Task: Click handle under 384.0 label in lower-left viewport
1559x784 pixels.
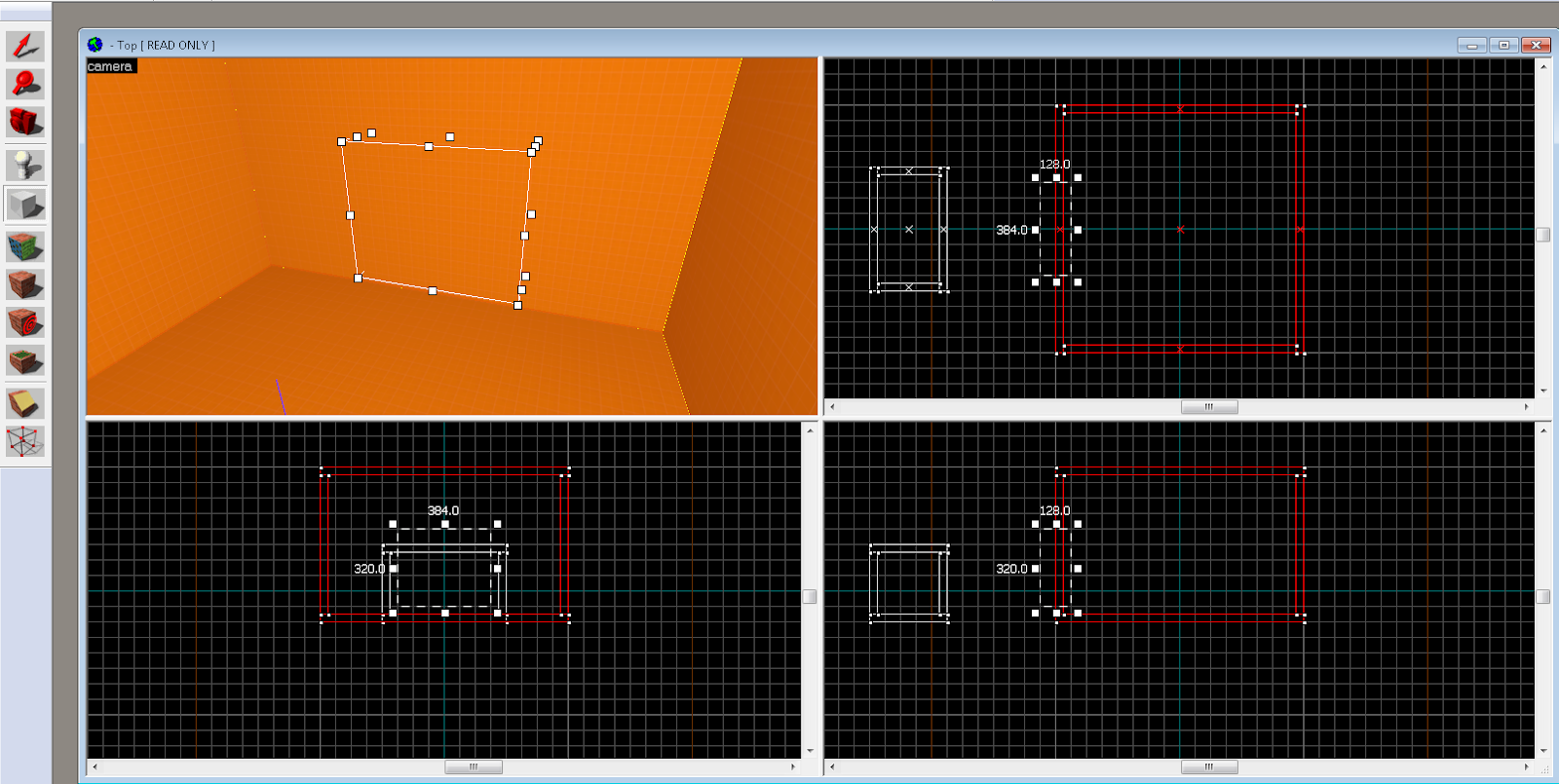Action: [445, 524]
